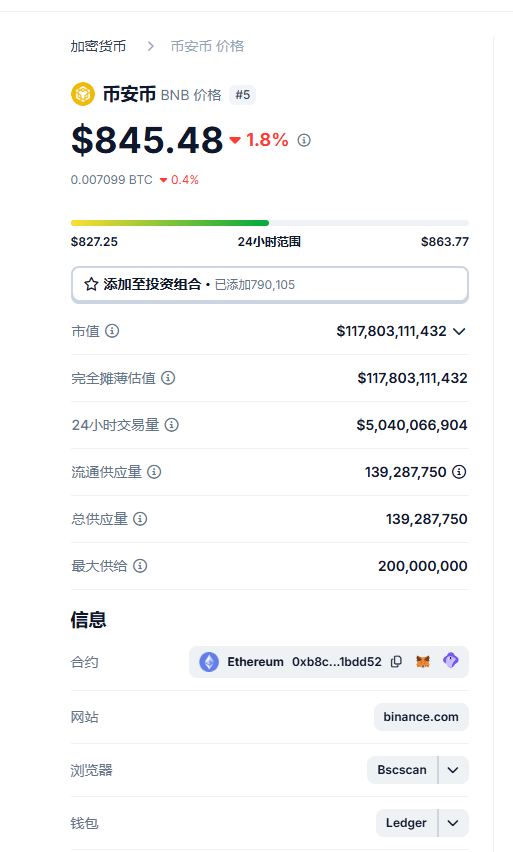This screenshot has width=513, height=852.
Task: Click info icon beside 完全摊薄估值
Action: (x=168, y=378)
